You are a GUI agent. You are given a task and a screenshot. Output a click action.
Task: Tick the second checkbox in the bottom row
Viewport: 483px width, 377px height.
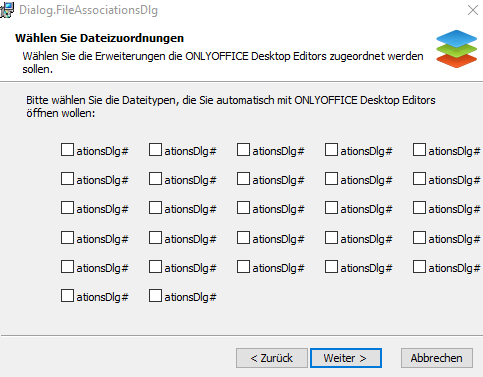[x=155, y=296]
